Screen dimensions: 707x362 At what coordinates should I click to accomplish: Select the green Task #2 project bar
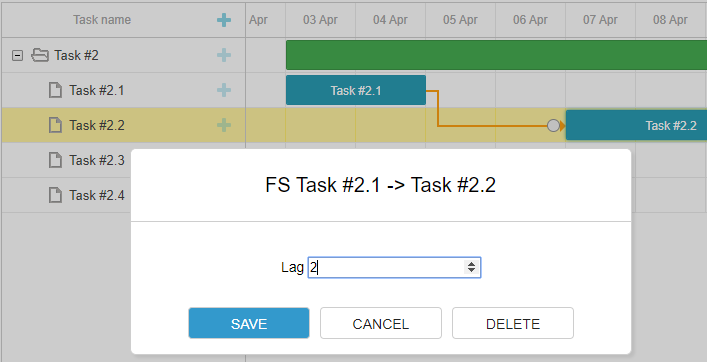[x=496, y=55]
